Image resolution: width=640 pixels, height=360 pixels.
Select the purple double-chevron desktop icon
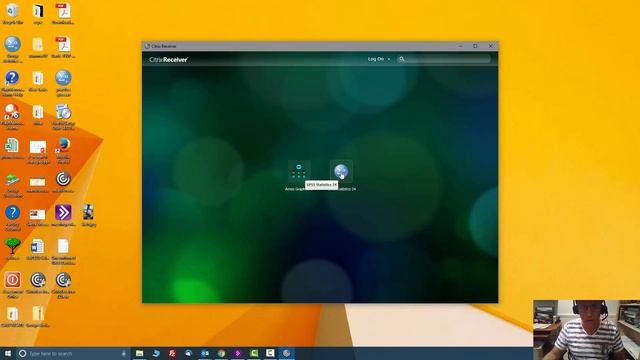[63, 216]
